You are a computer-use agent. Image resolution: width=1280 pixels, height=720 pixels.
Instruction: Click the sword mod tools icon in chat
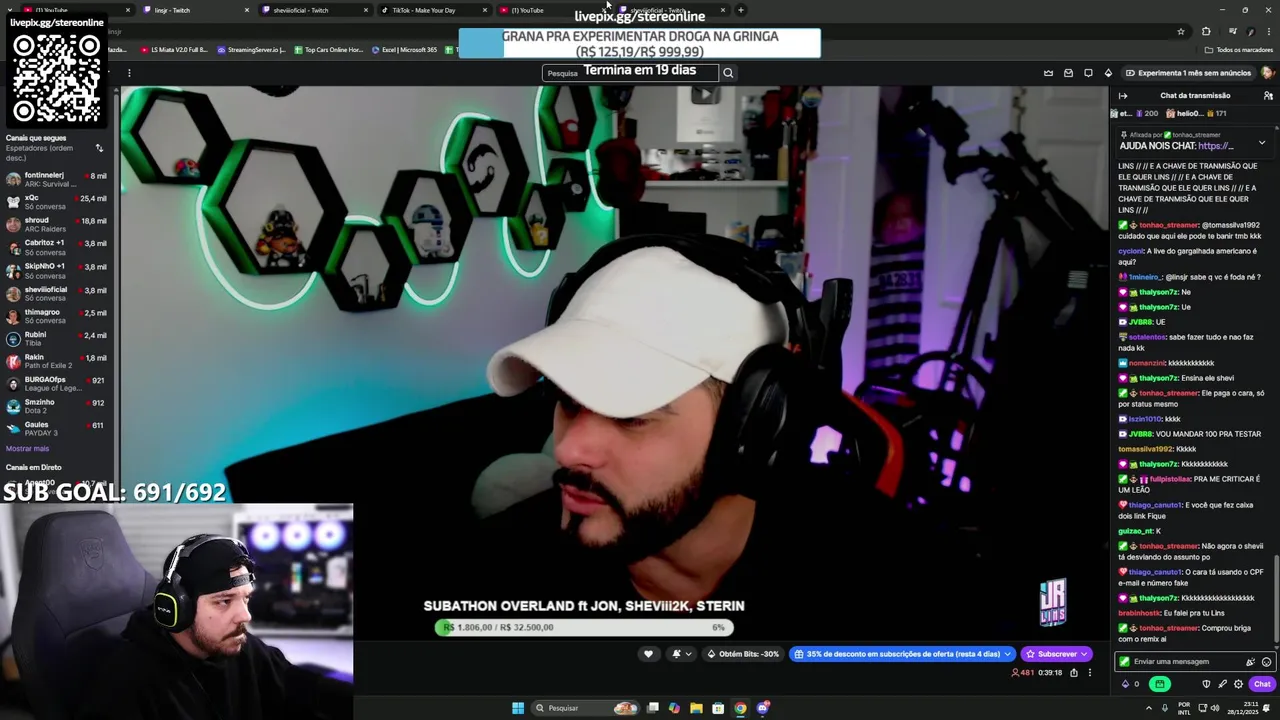click(x=1222, y=684)
